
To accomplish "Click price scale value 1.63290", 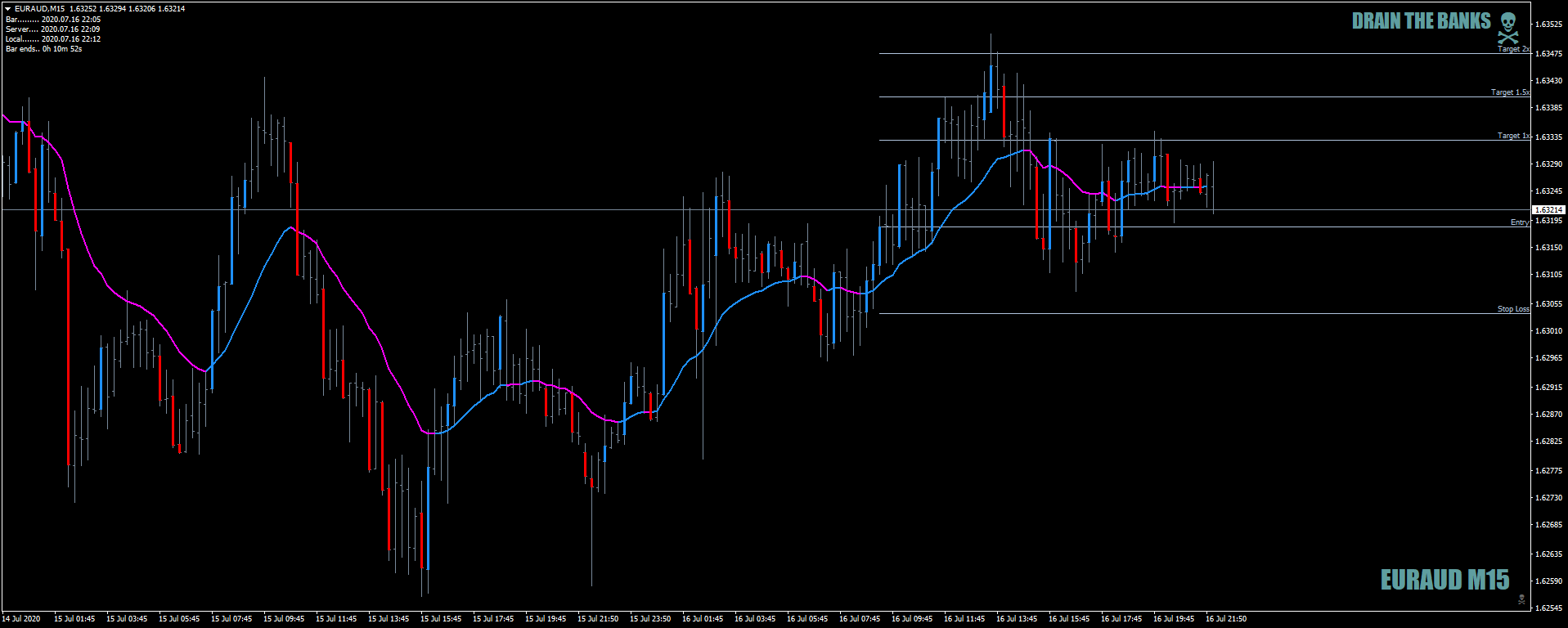I will click(1549, 164).
